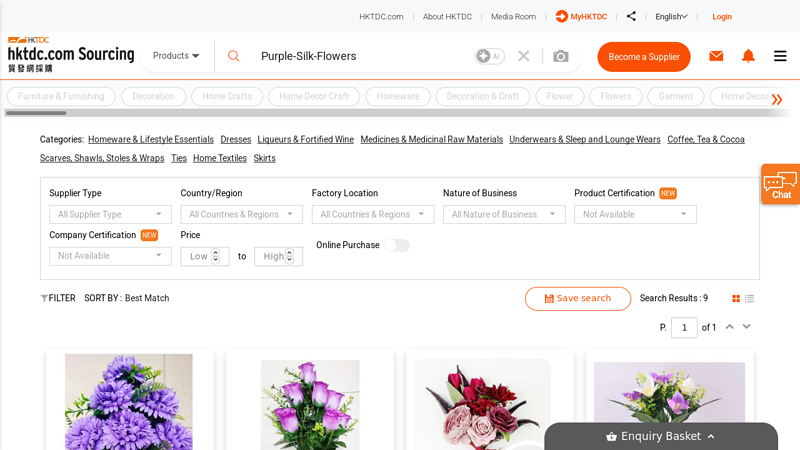Switch to list view layout icon
This screenshot has height=450, width=800.
click(749, 298)
